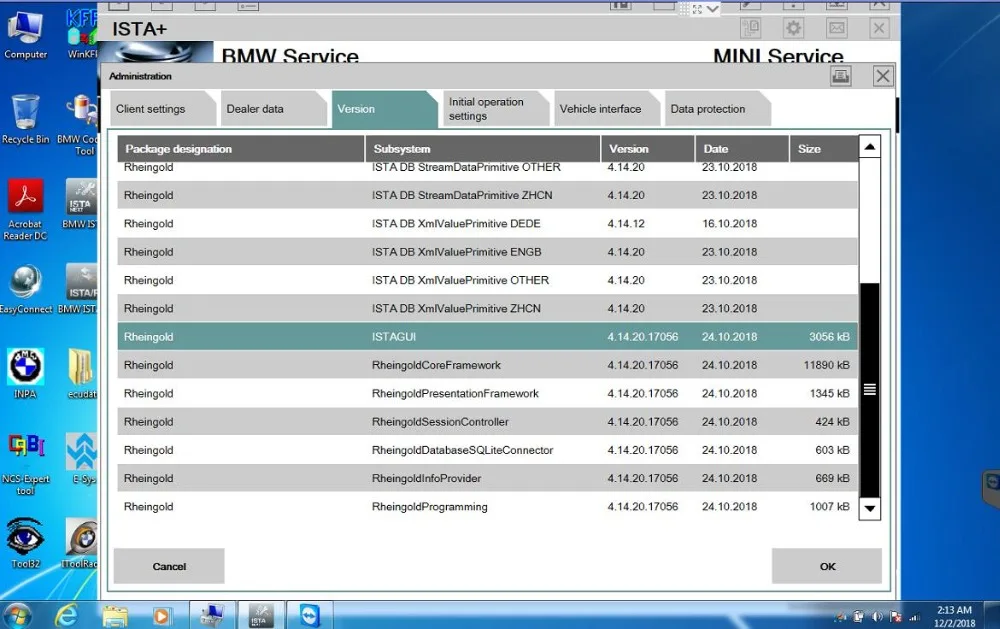The width and height of the screenshot is (1000, 629).
Task: Click the Tool32 eye desktop icon
Action: pyautogui.click(x=26, y=544)
